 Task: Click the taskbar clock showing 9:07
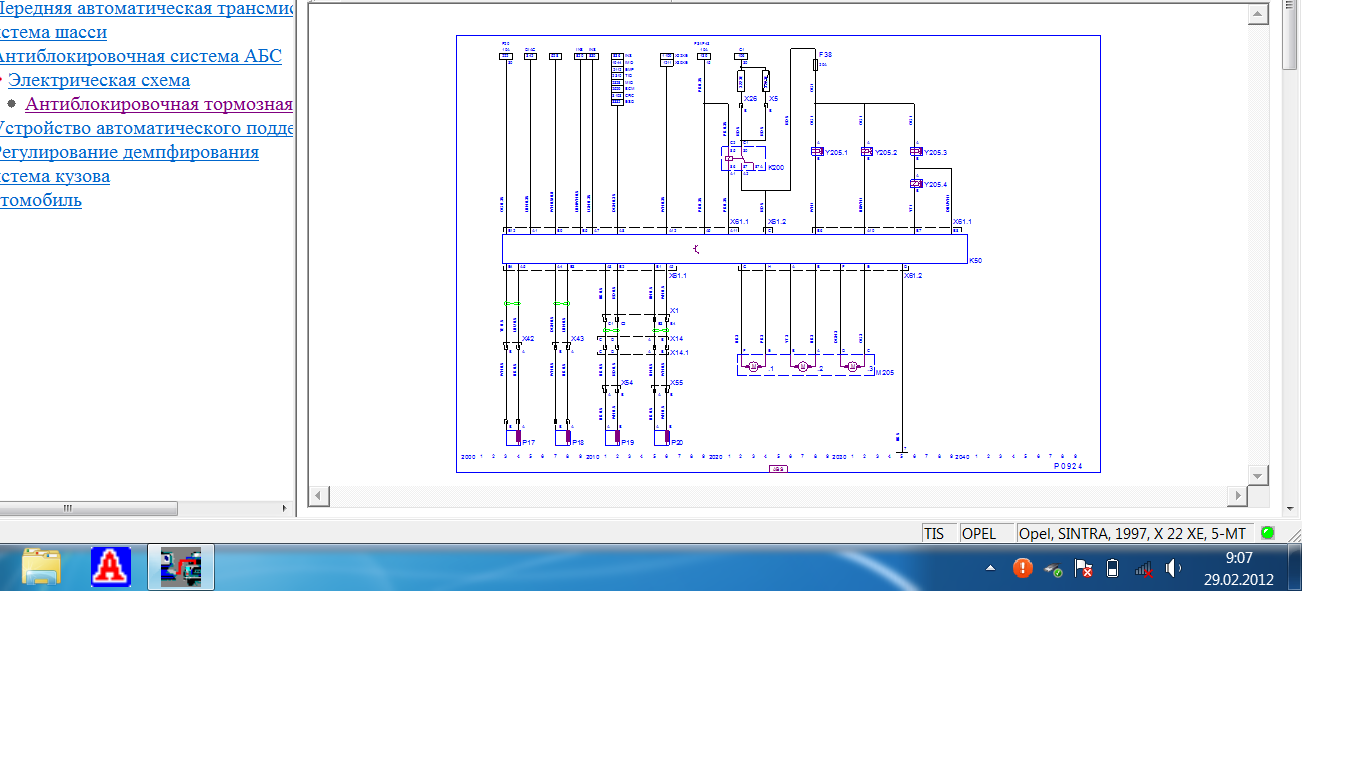coord(1238,568)
